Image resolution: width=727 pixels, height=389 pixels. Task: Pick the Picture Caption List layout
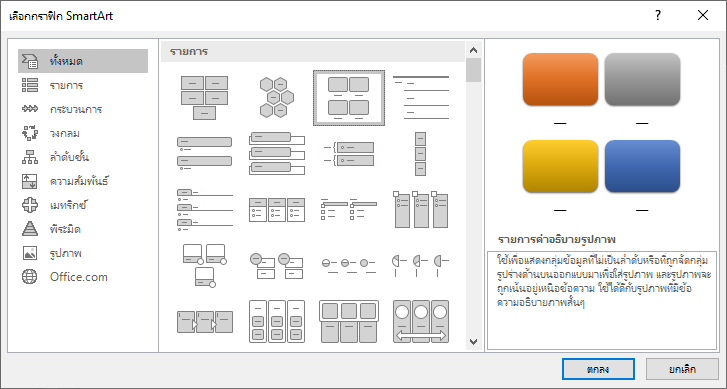(349, 98)
